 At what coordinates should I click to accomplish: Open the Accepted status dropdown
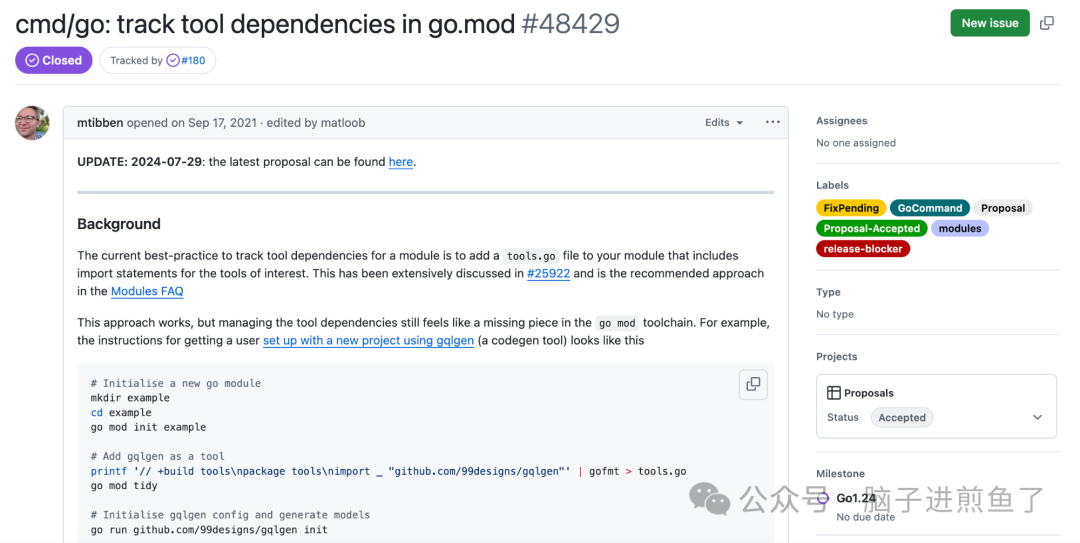click(902, 418)
